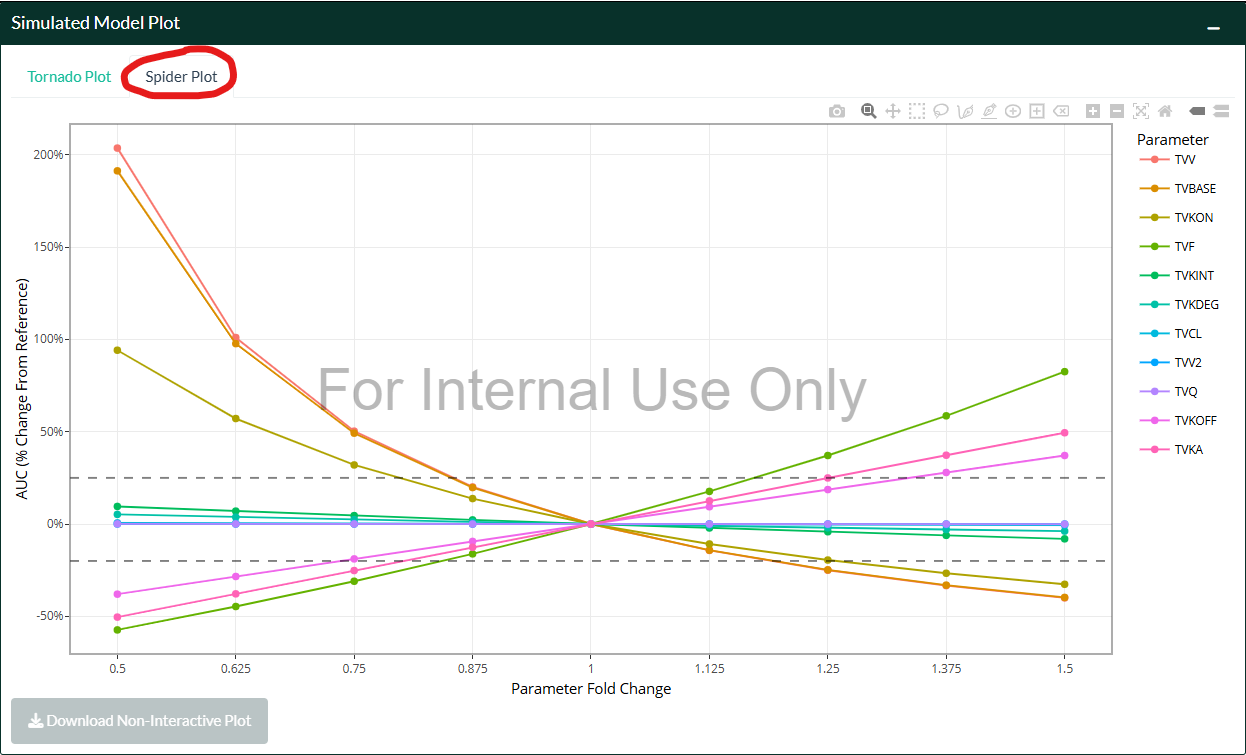The height and width of the screenshot is (755, 1246).
Task: Click the erase active shape icon
Action: 1061,111
